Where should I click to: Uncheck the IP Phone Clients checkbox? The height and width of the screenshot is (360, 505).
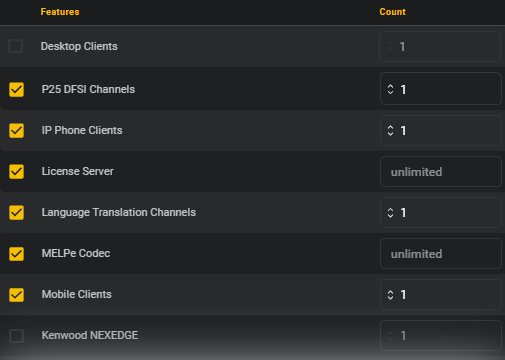(16, 130)
